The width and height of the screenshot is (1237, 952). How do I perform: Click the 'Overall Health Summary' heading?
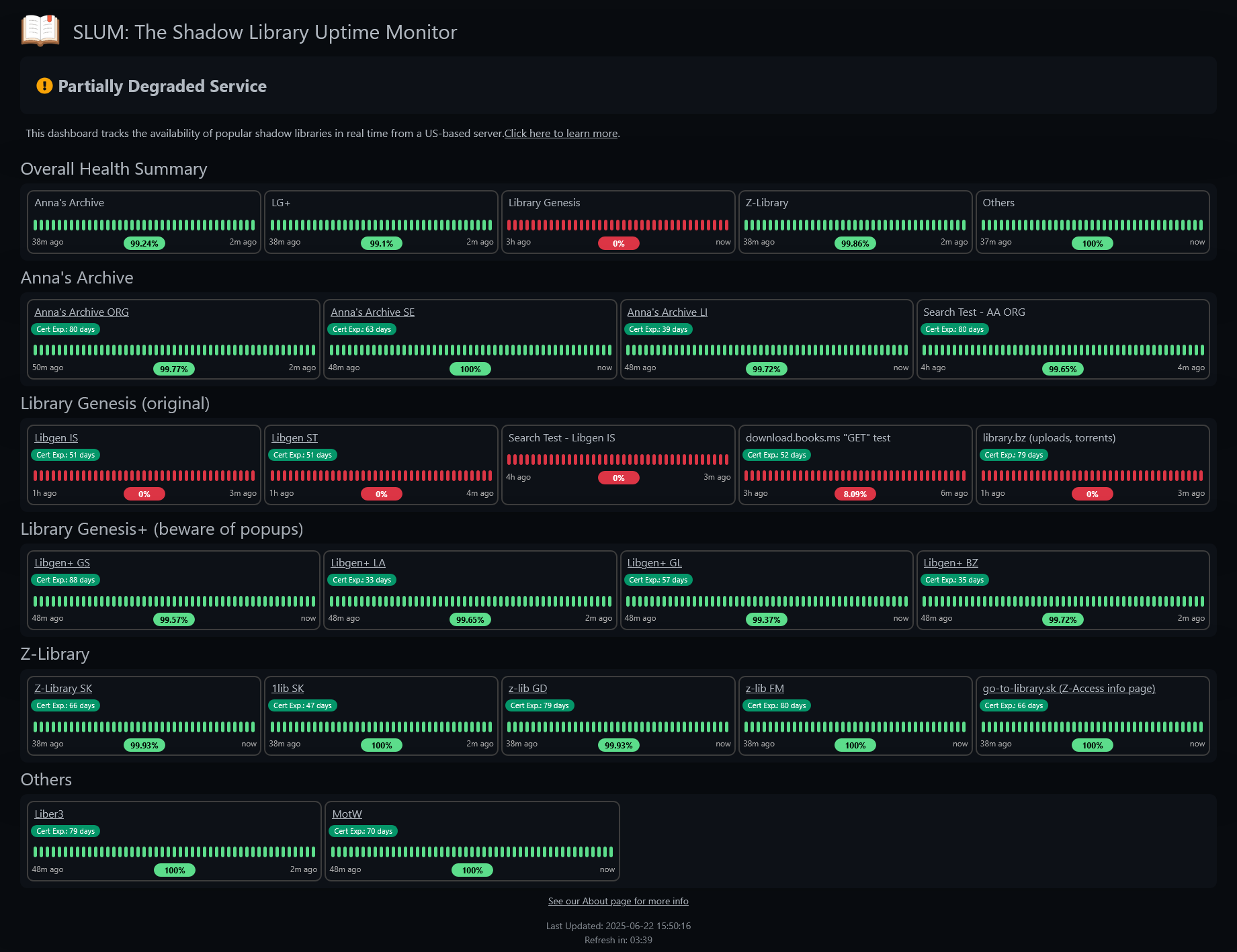pyautogui.click(x=114, y=169)
